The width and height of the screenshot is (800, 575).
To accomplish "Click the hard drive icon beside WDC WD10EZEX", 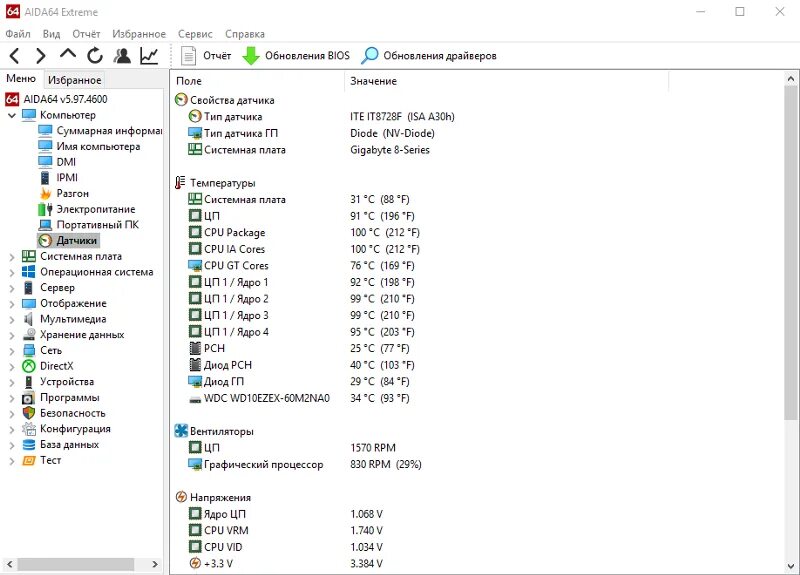I will (x=195, y=399).
